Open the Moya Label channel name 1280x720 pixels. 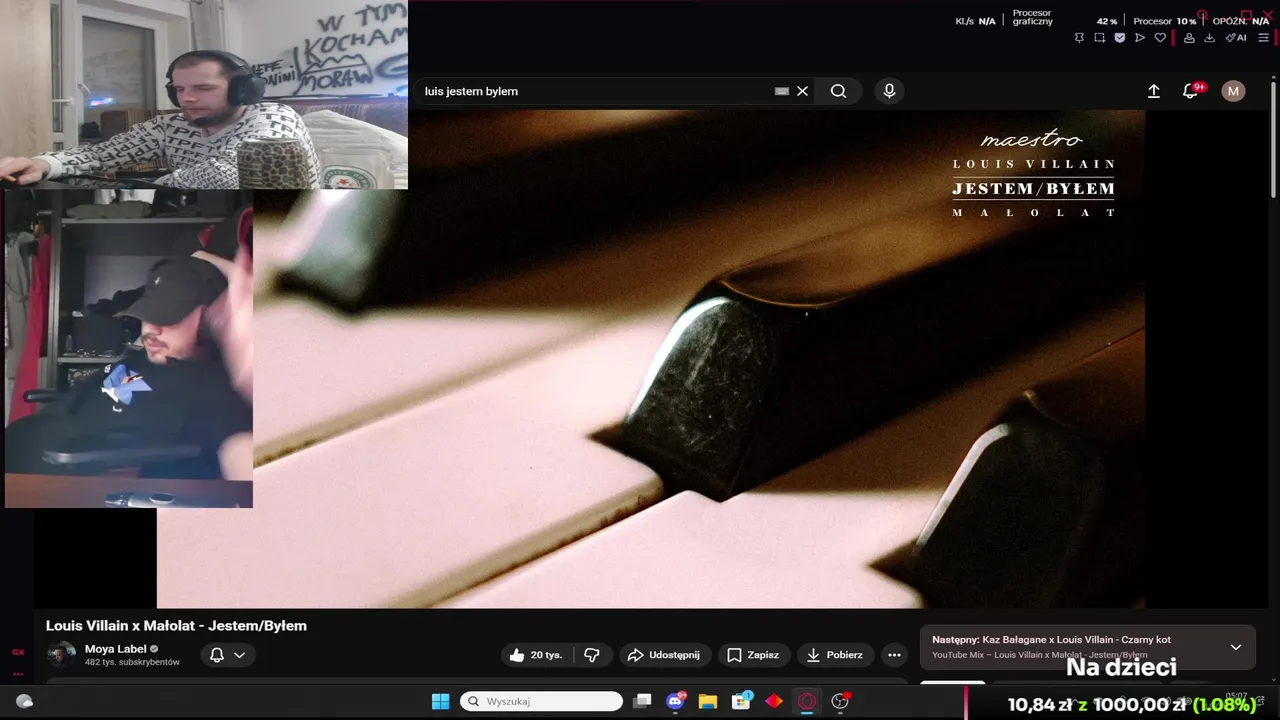[x=115, y=649]
